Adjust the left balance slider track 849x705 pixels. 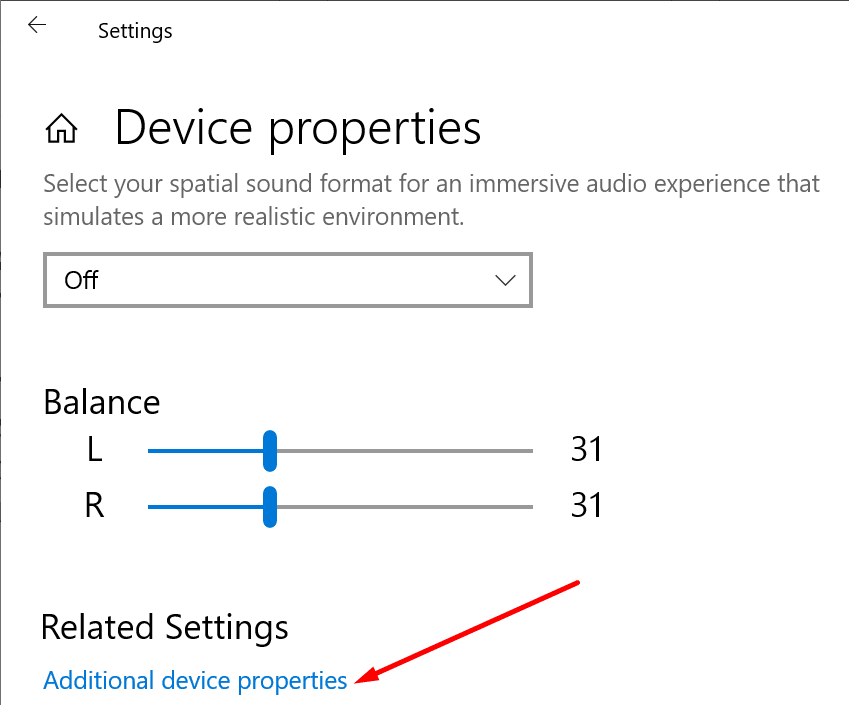(400, 451)
